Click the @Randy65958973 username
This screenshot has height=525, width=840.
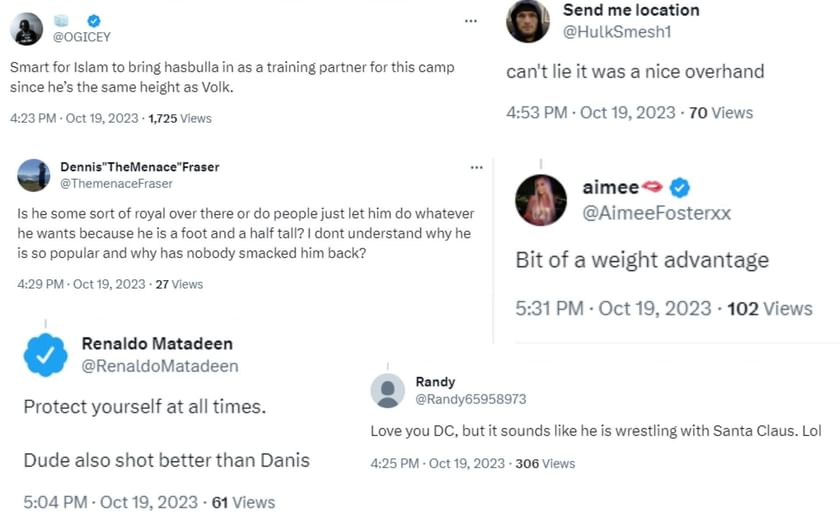click(470, 399)
